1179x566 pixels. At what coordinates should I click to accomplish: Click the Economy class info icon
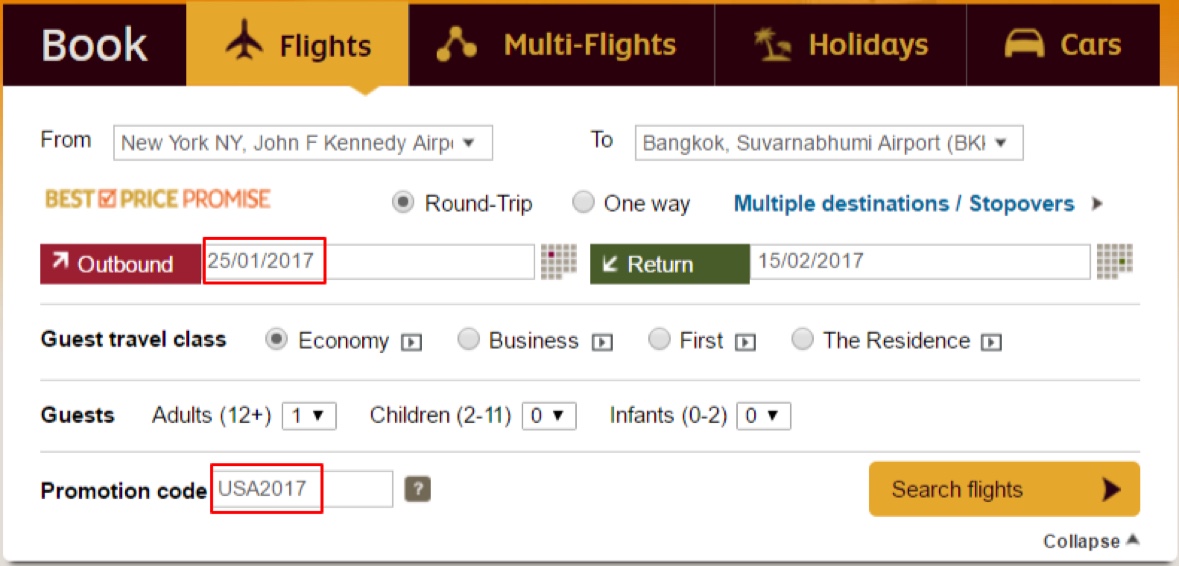tap(411, 342)
